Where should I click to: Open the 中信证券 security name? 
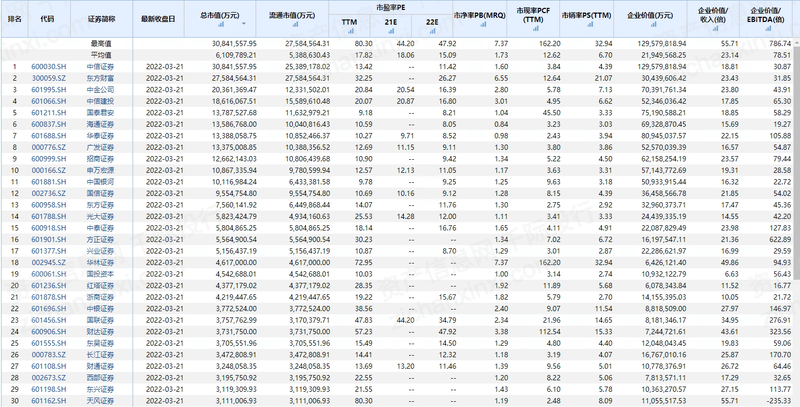(101, 66)
